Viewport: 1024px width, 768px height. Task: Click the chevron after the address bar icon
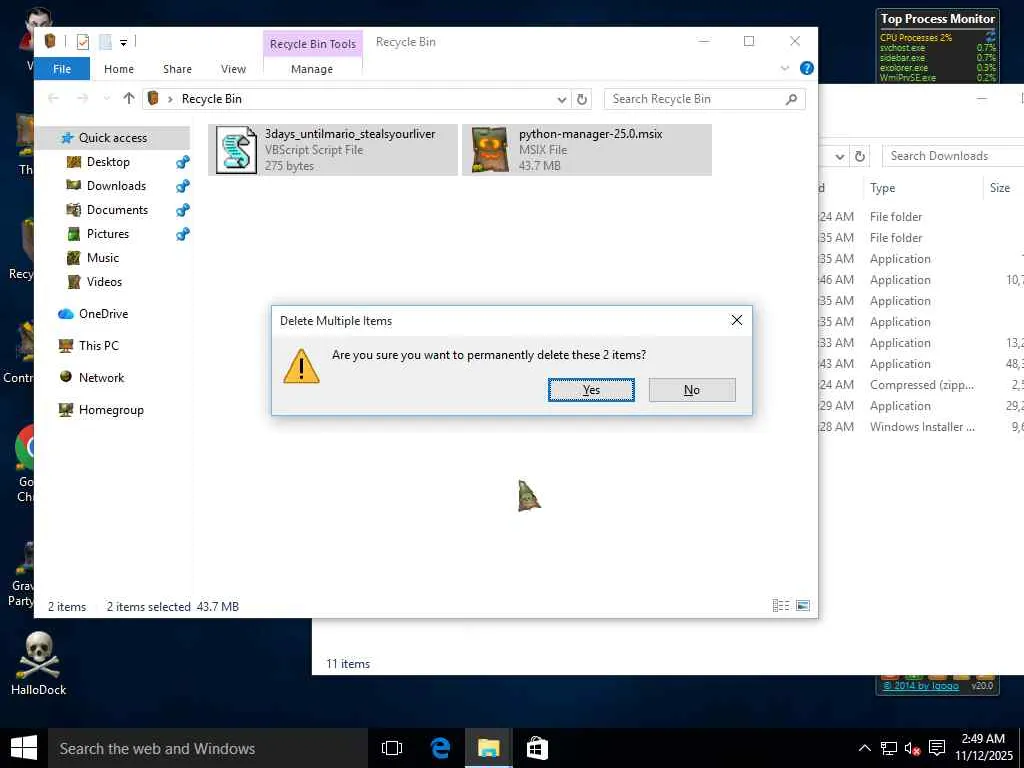(x=170, y=99)
